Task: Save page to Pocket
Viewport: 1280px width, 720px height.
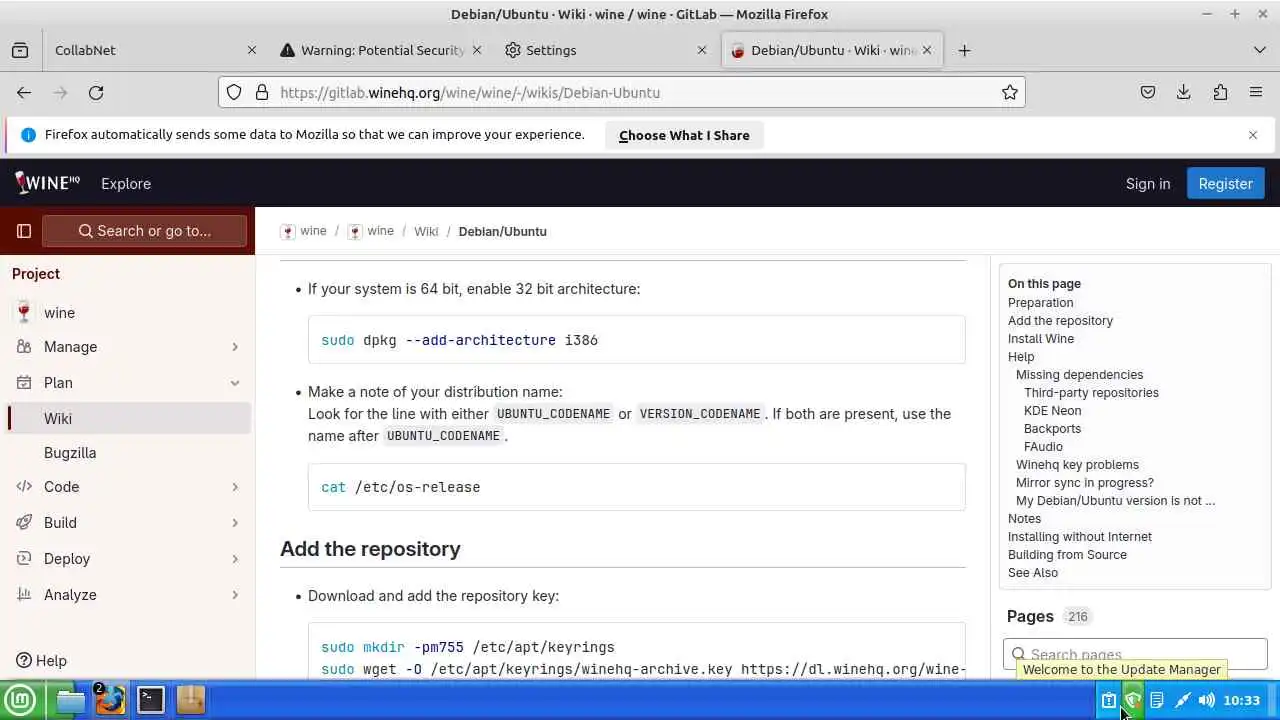Action: 1148,92
